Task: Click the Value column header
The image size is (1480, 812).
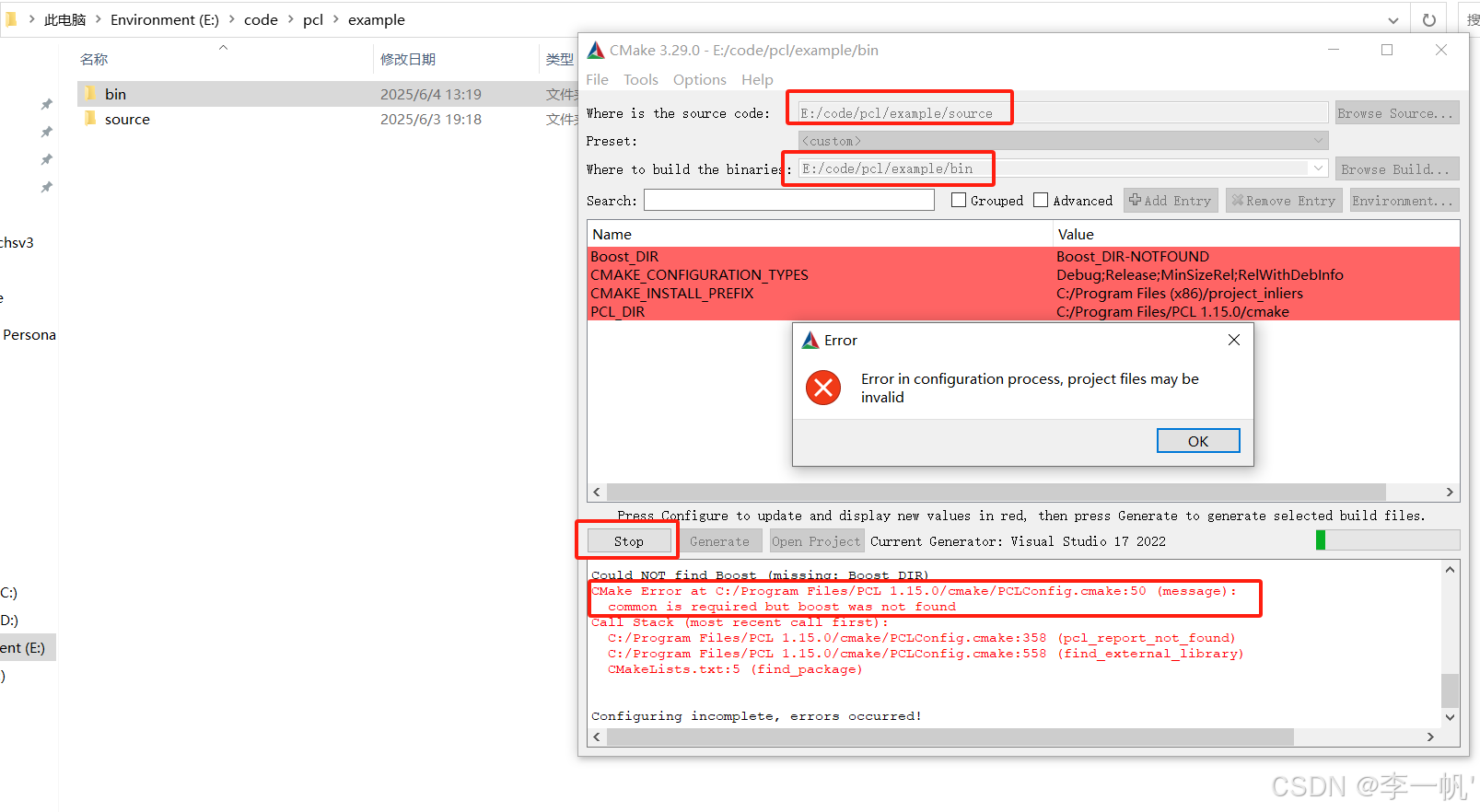Action: [x=1256, y=235]
